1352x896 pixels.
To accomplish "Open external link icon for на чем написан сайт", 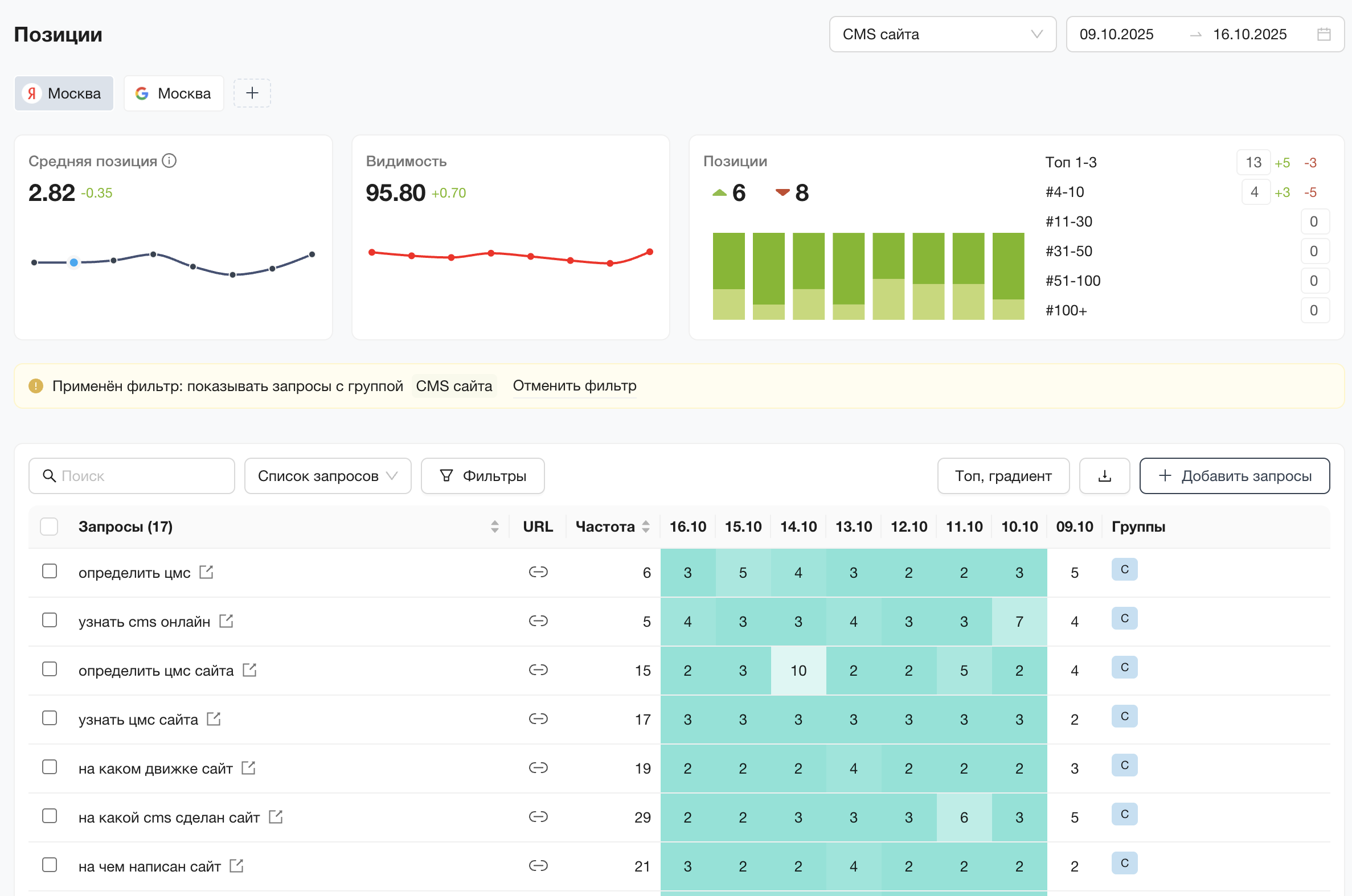I will [237, 866].
